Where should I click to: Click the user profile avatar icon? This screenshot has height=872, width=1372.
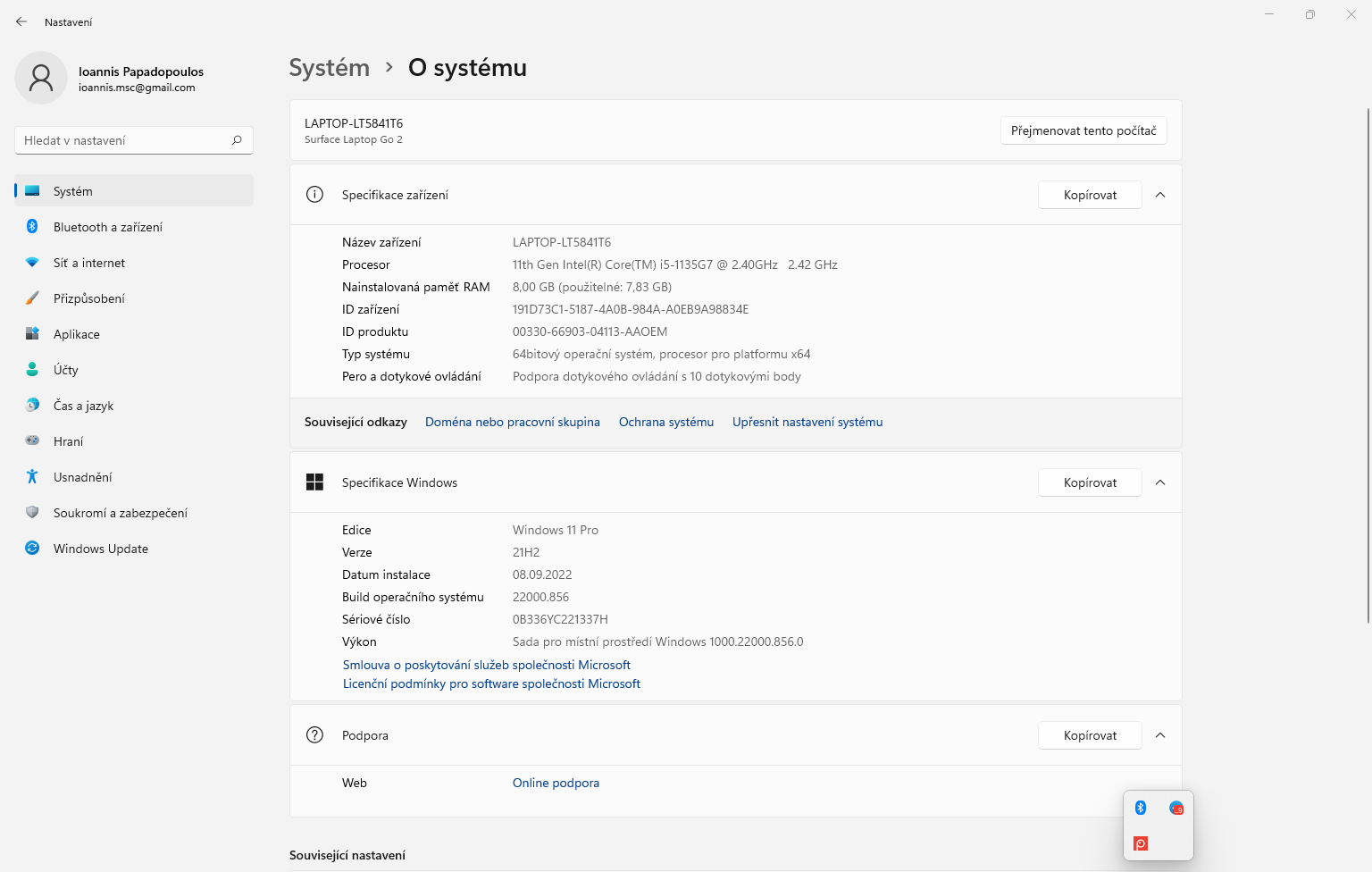click(41, 78)
